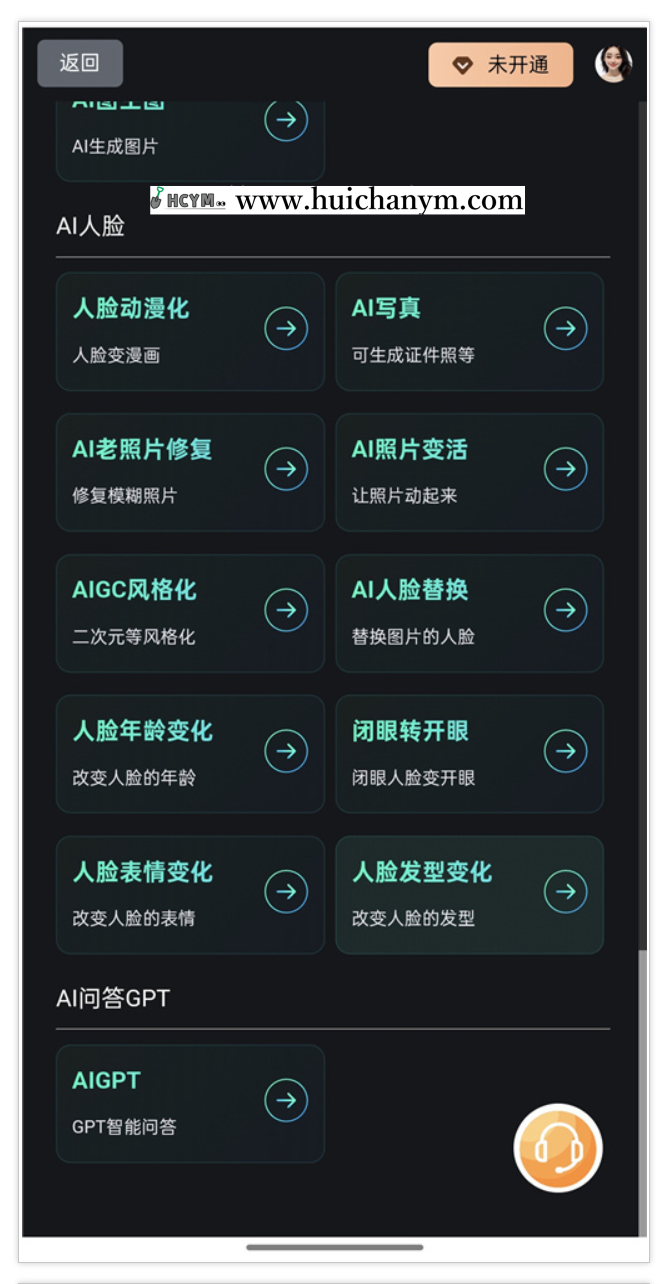Image resolution: width=659 pixels, height=1284 pixels.
Task: Open the 闭眼转开眼 arrow icon
Action: pos(566,750)
